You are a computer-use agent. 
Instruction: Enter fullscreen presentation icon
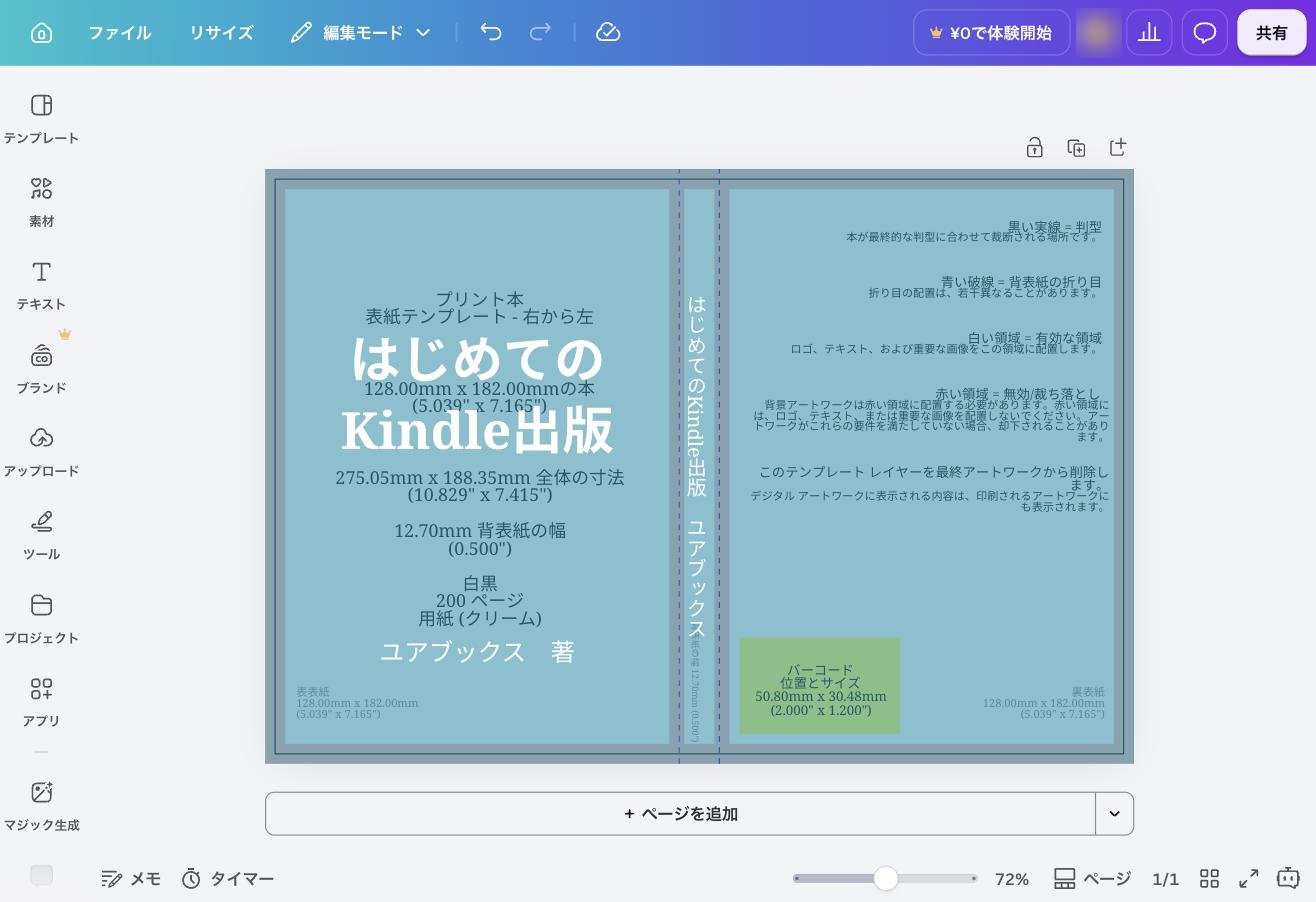pos(1249,879)
